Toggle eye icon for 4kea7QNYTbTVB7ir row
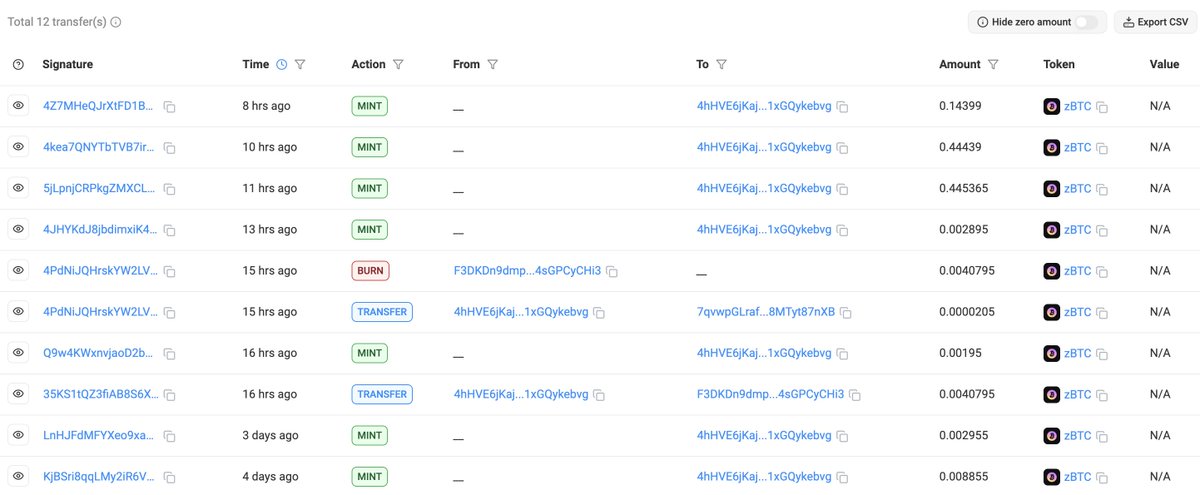1200x495 pixels. (18, 146)
